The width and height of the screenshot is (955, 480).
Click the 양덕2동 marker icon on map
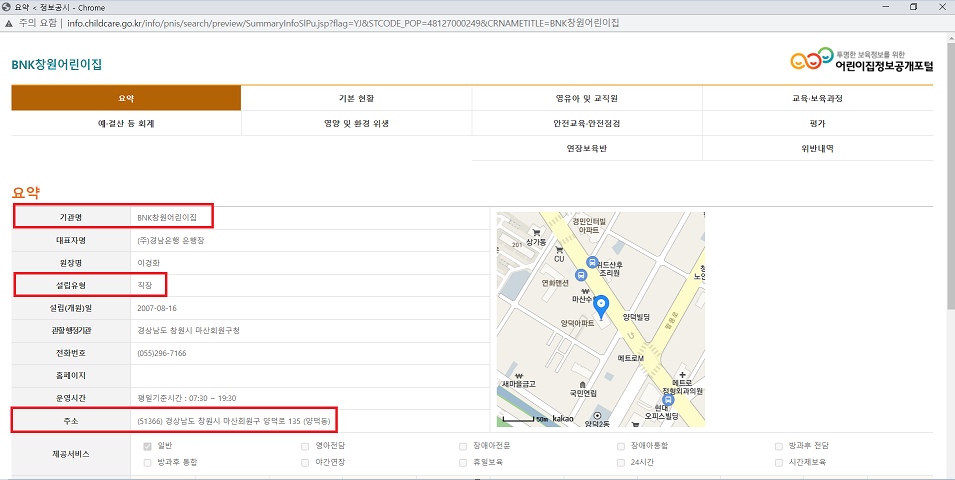[x=597, y=415]
